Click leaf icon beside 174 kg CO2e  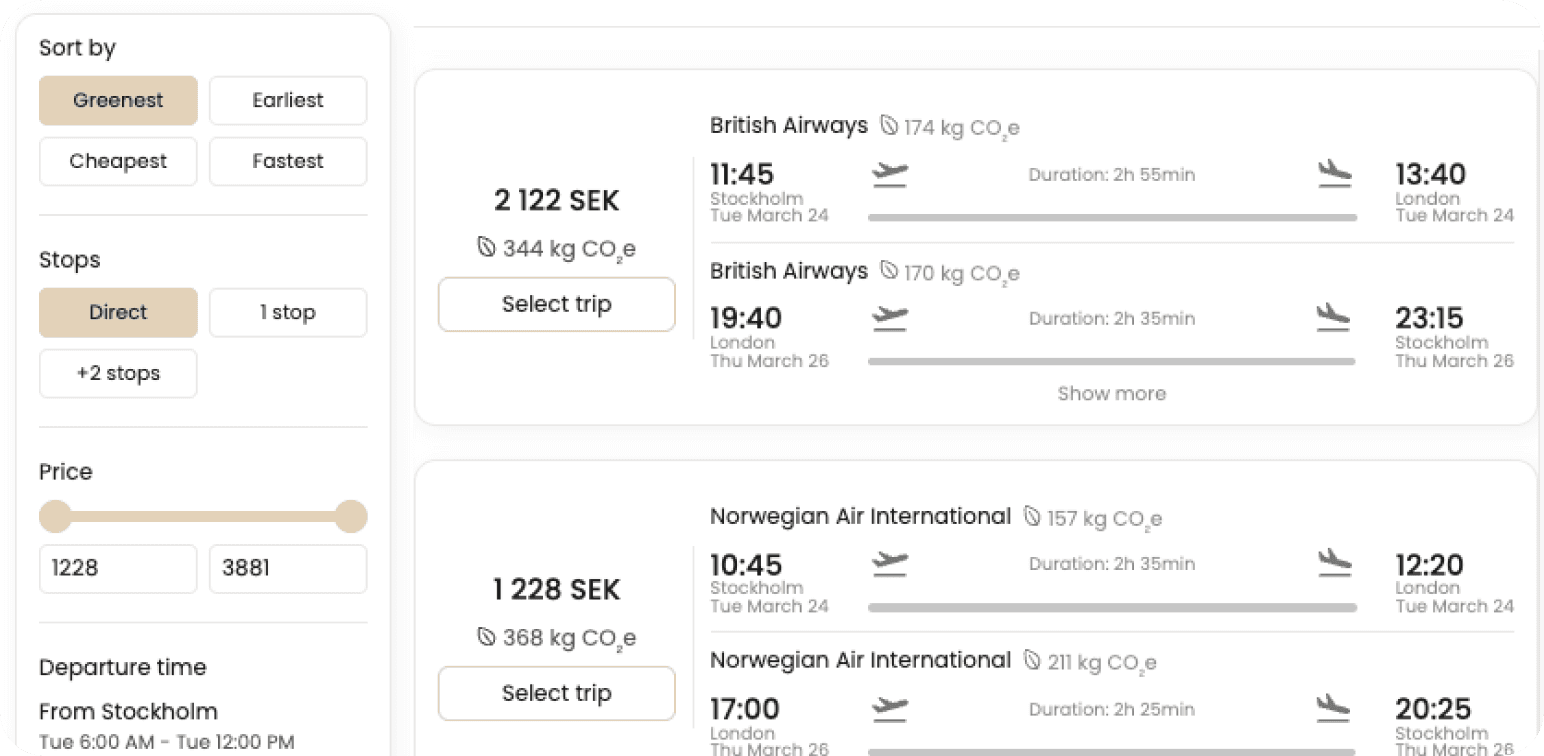[x=888, y=126]
